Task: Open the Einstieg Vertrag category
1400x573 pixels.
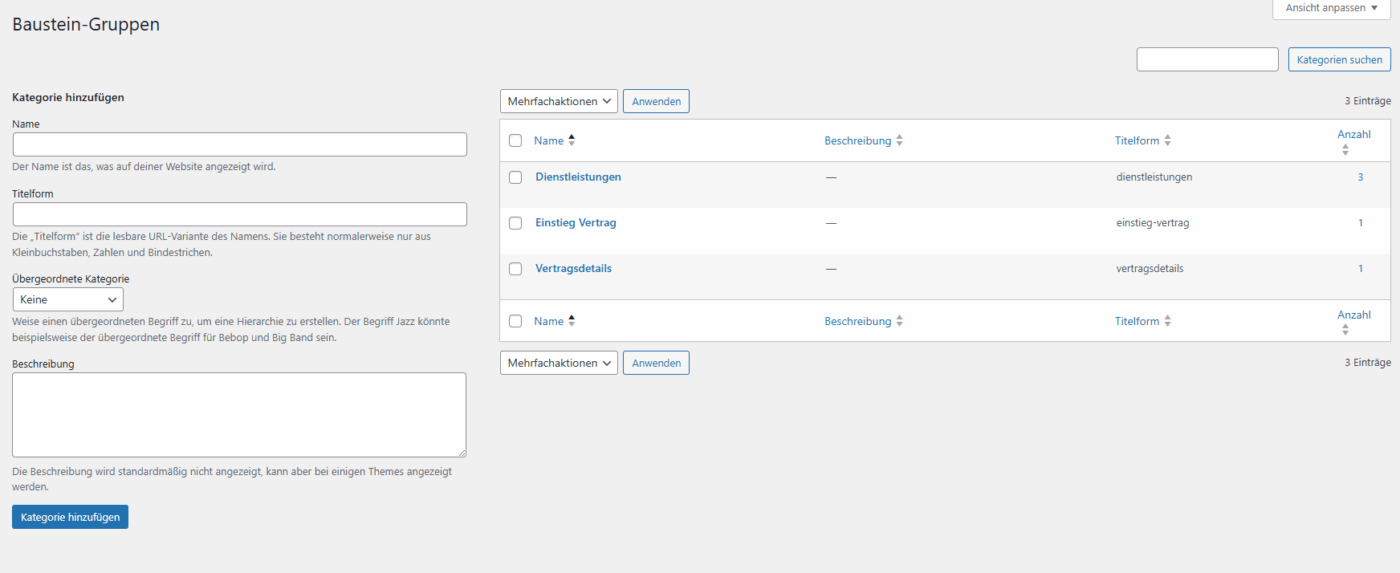Action: (x=576, y=223)
